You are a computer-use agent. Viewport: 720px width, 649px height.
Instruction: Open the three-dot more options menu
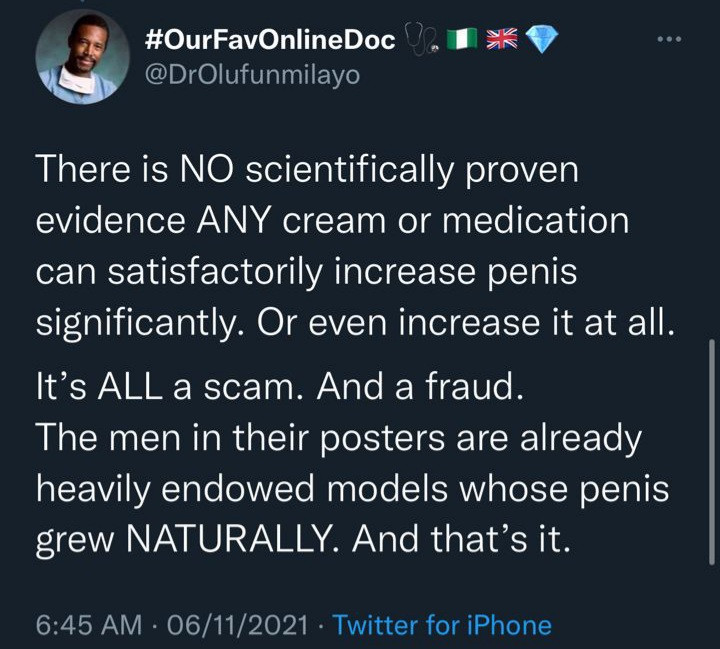point(669,40)
